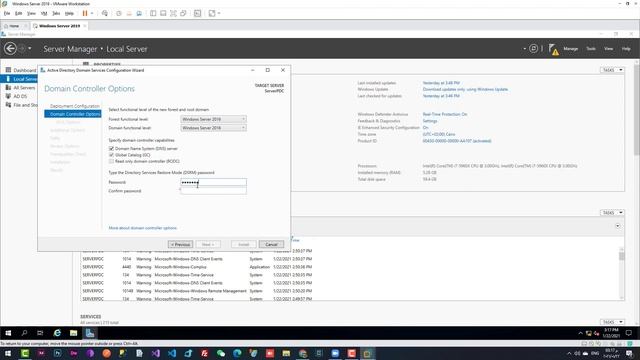
Task: Open VMware Edit menu
Action: tap(19, 13)
